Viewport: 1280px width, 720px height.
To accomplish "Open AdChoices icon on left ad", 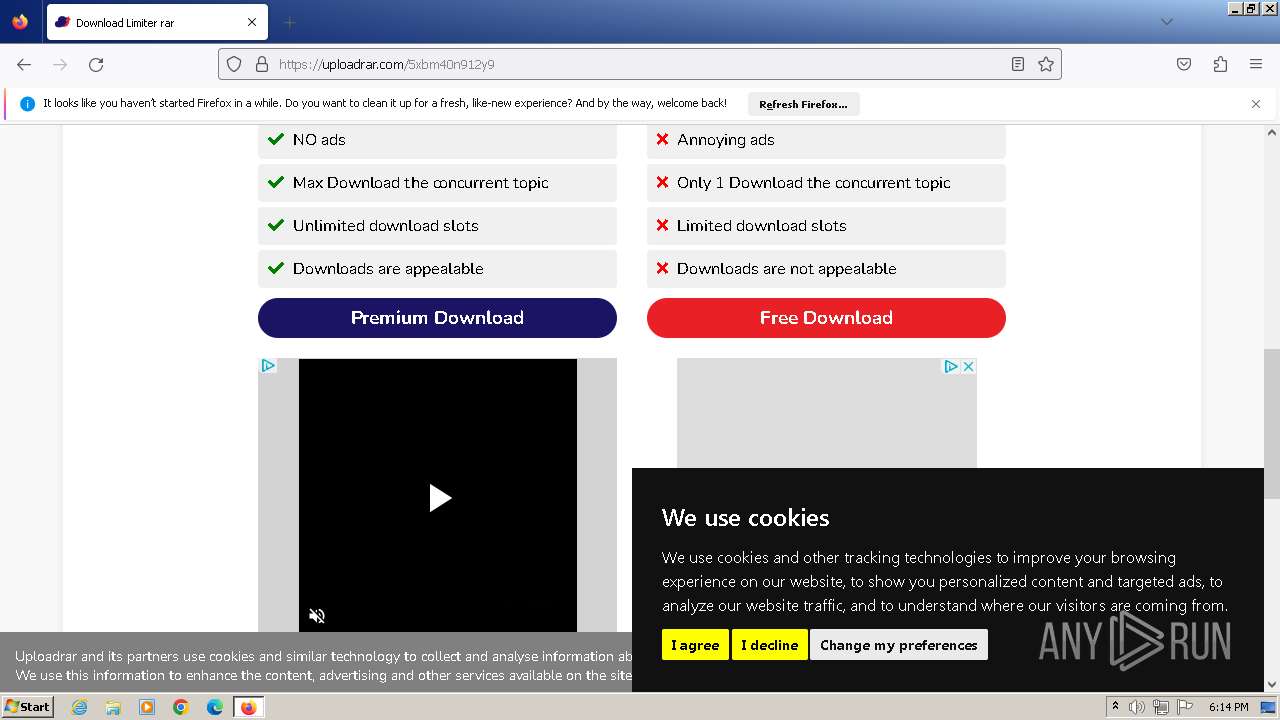I will [x=268, y=366].
